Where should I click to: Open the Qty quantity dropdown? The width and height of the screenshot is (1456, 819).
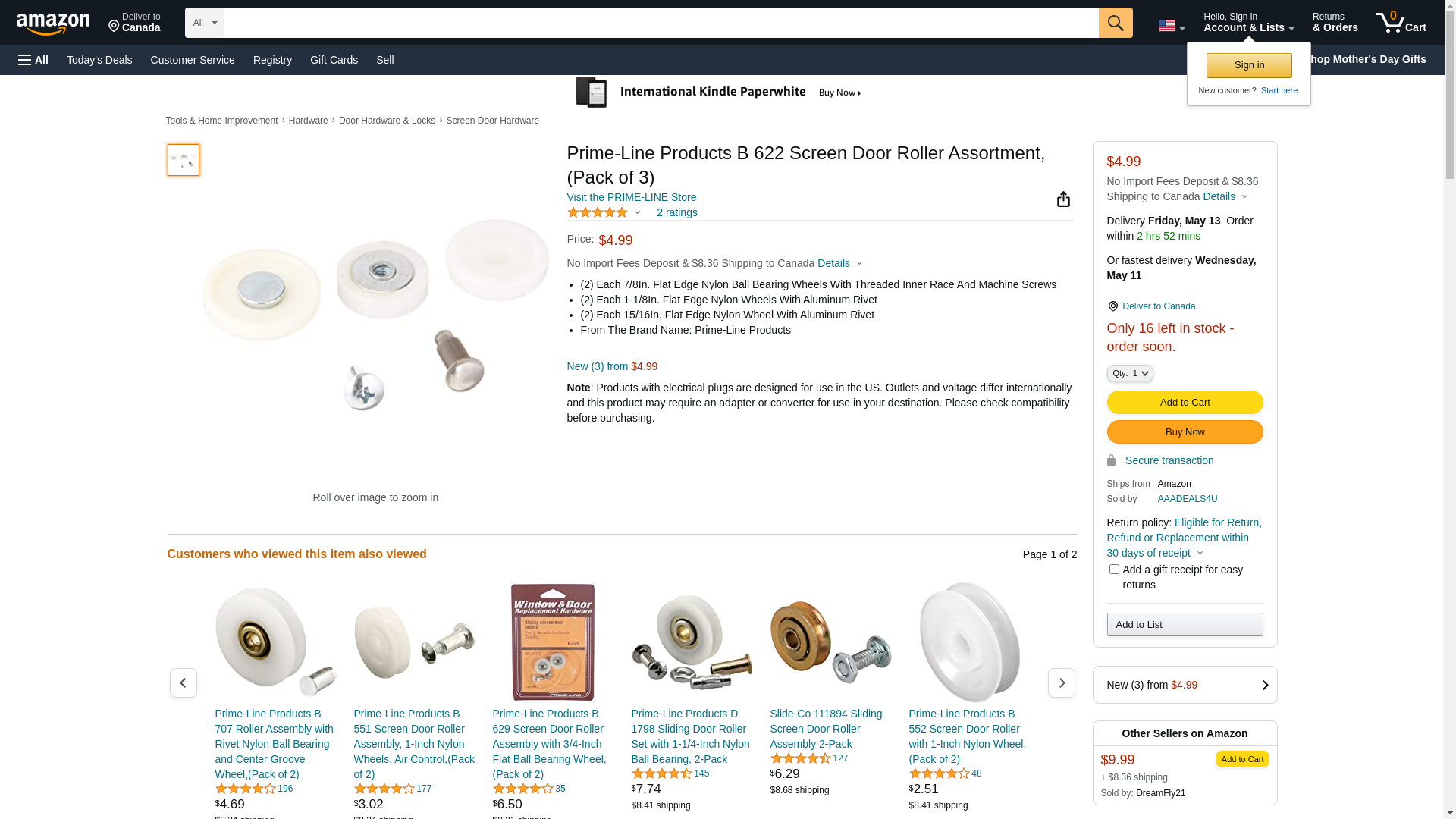coord(1130,373)
